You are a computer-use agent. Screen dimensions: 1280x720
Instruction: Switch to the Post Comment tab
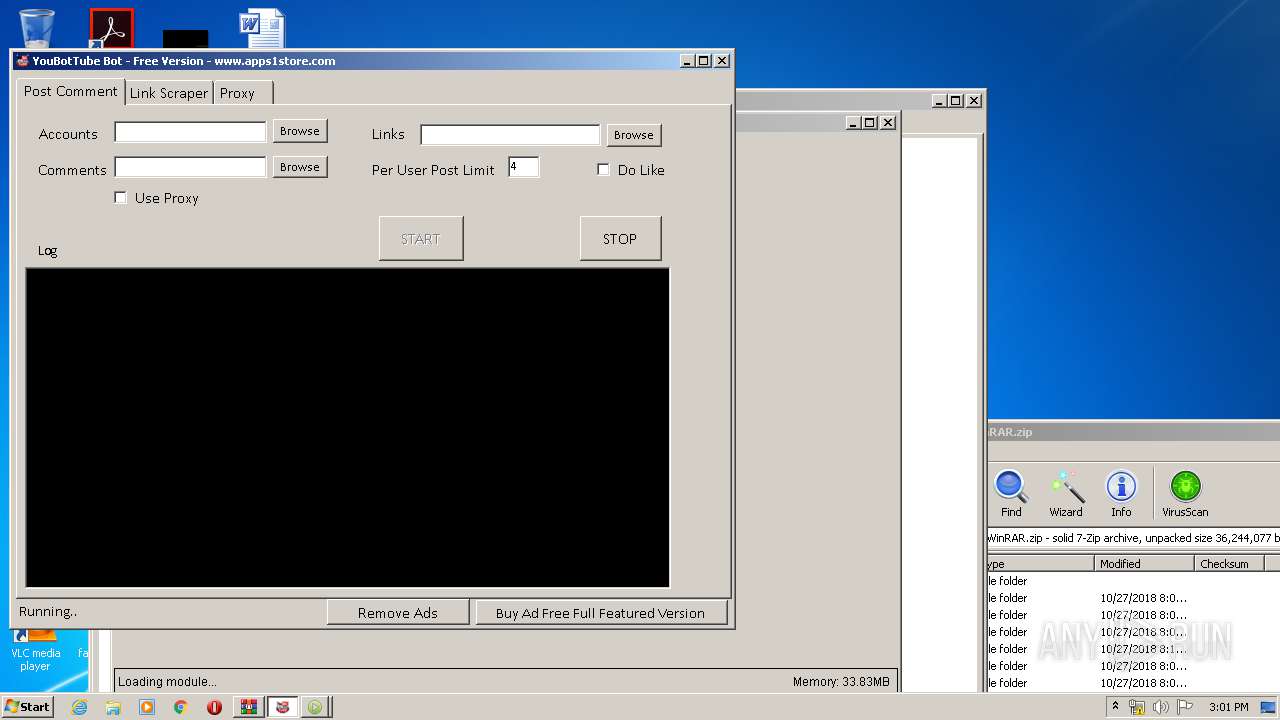[71, 91]
